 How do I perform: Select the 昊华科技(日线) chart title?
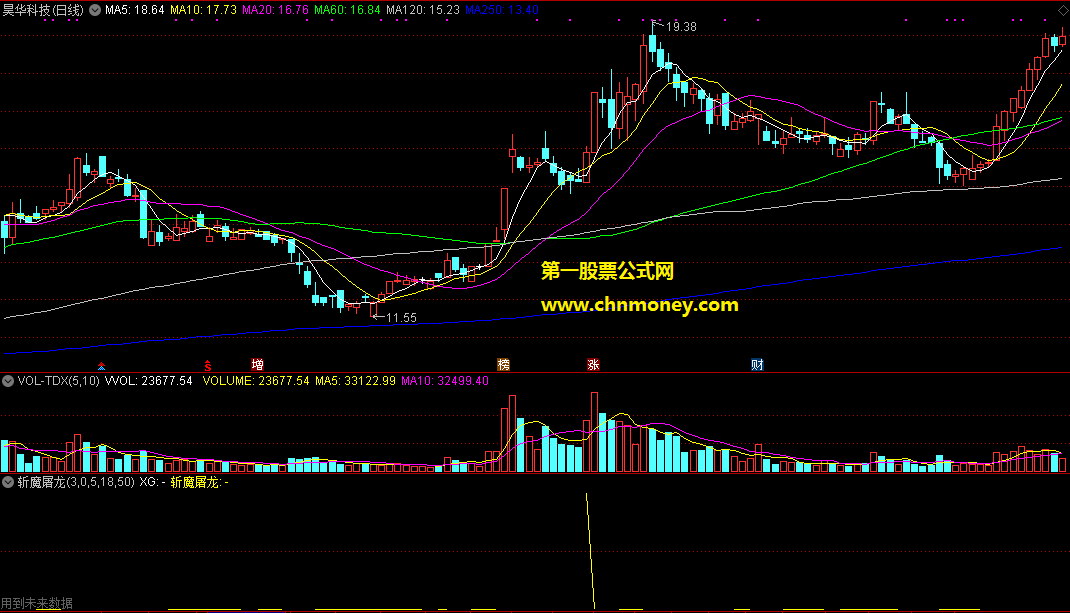coord(43,10)
